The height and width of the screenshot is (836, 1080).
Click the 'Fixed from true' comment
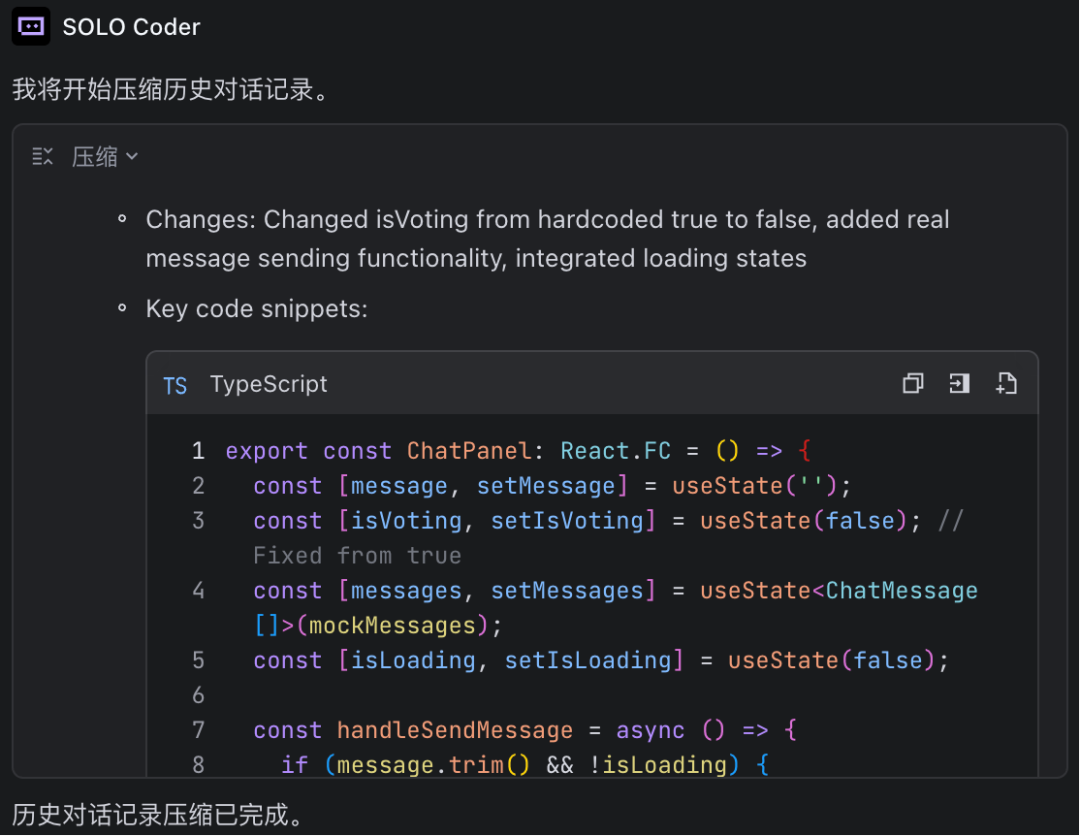tap(357, 556)
